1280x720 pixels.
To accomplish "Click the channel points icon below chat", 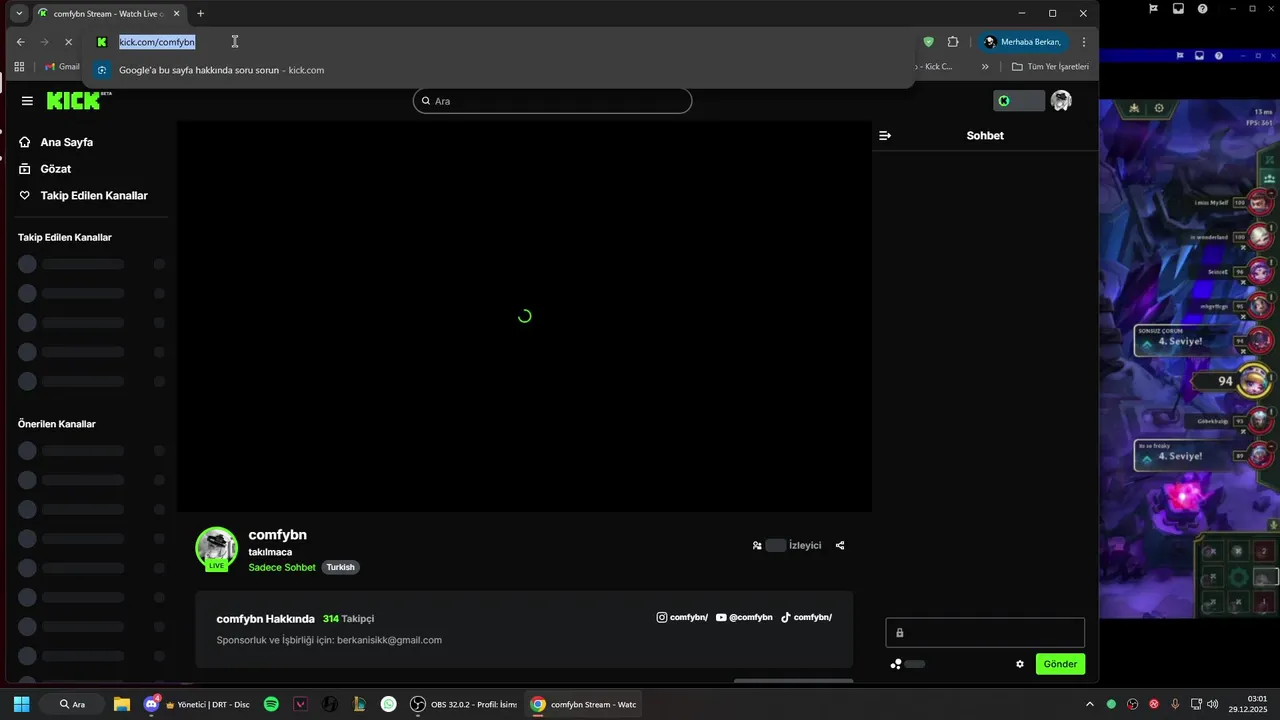I will coord(896,664).
